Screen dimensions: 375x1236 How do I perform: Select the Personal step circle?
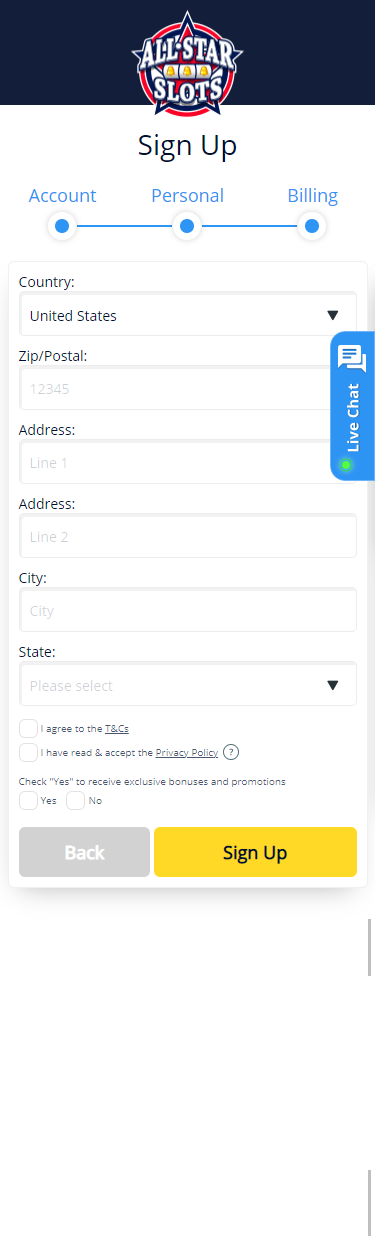(x=187, y=227)
